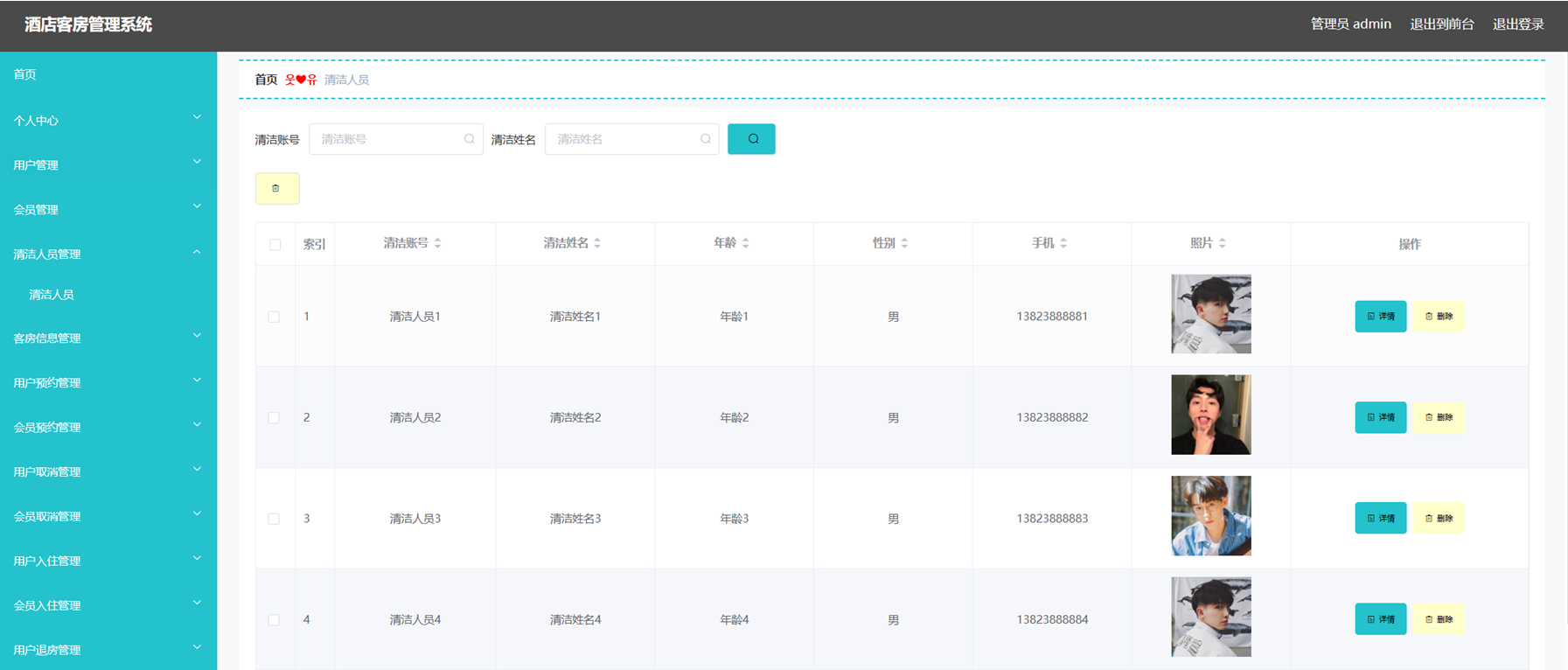The height and width of the screenshot is (670, 1568).
Task: Open photo thumbnail for 清洁人员4
Action: (1211, 617)
